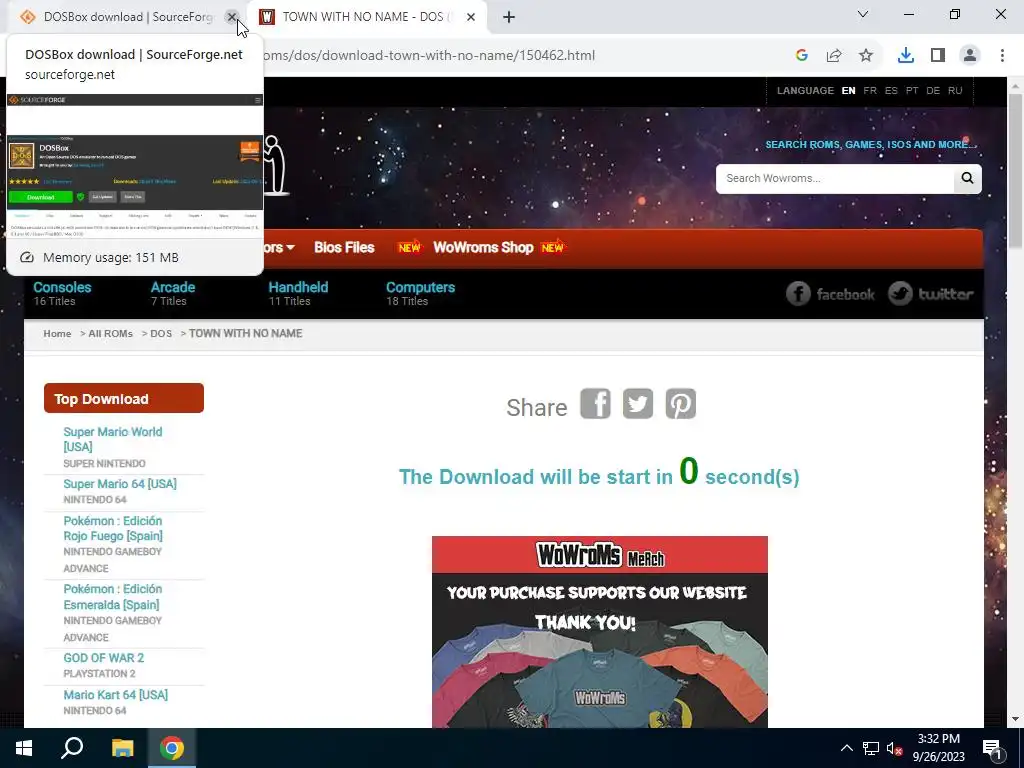Open Windows taskbar search
Image resolution: width=1024 pixels, height=768 pixels.
(72, 748)
